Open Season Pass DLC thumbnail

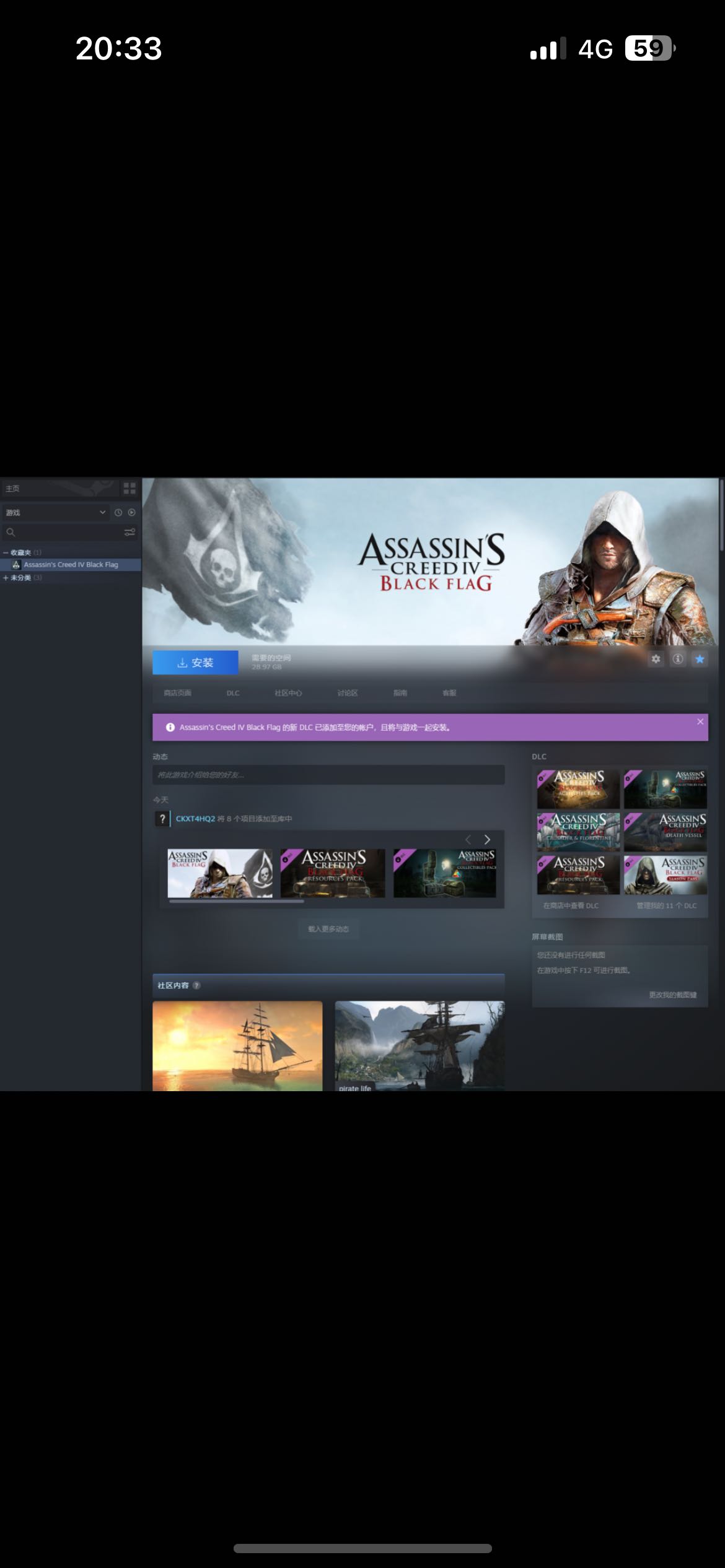tap(665, 874)
